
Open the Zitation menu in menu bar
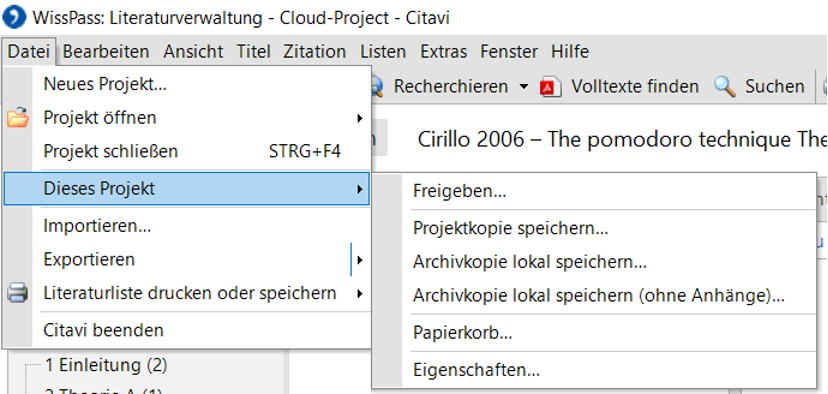pos(315,52)
